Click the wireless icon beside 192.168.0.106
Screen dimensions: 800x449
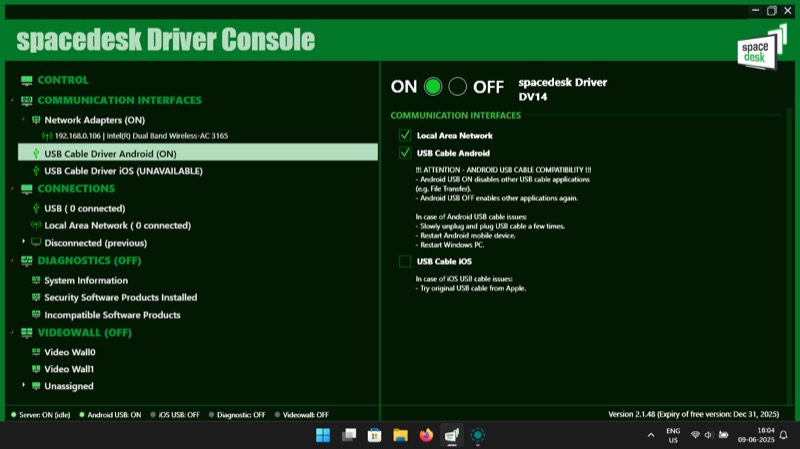click(x=47, y=136)
